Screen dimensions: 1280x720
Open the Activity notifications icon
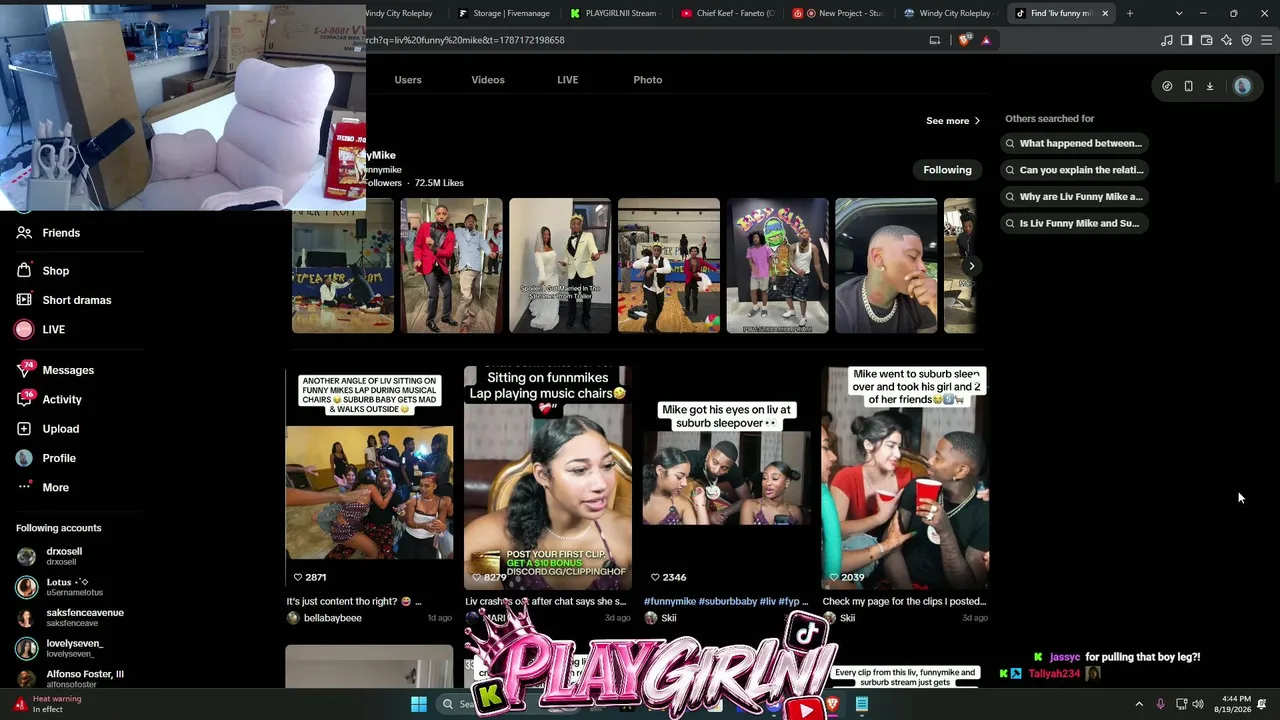pos(24,399)
